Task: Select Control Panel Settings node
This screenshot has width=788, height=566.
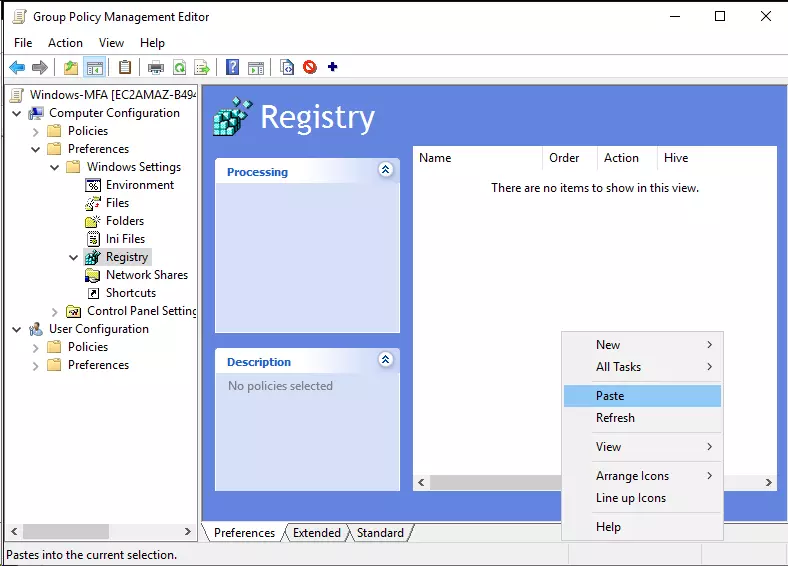Action: coord(142,311)
